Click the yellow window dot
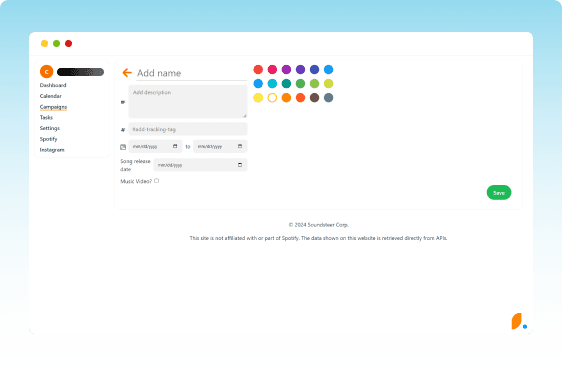Image resolution: width=562 pixels, height=366 pixels. coord(44,43)
